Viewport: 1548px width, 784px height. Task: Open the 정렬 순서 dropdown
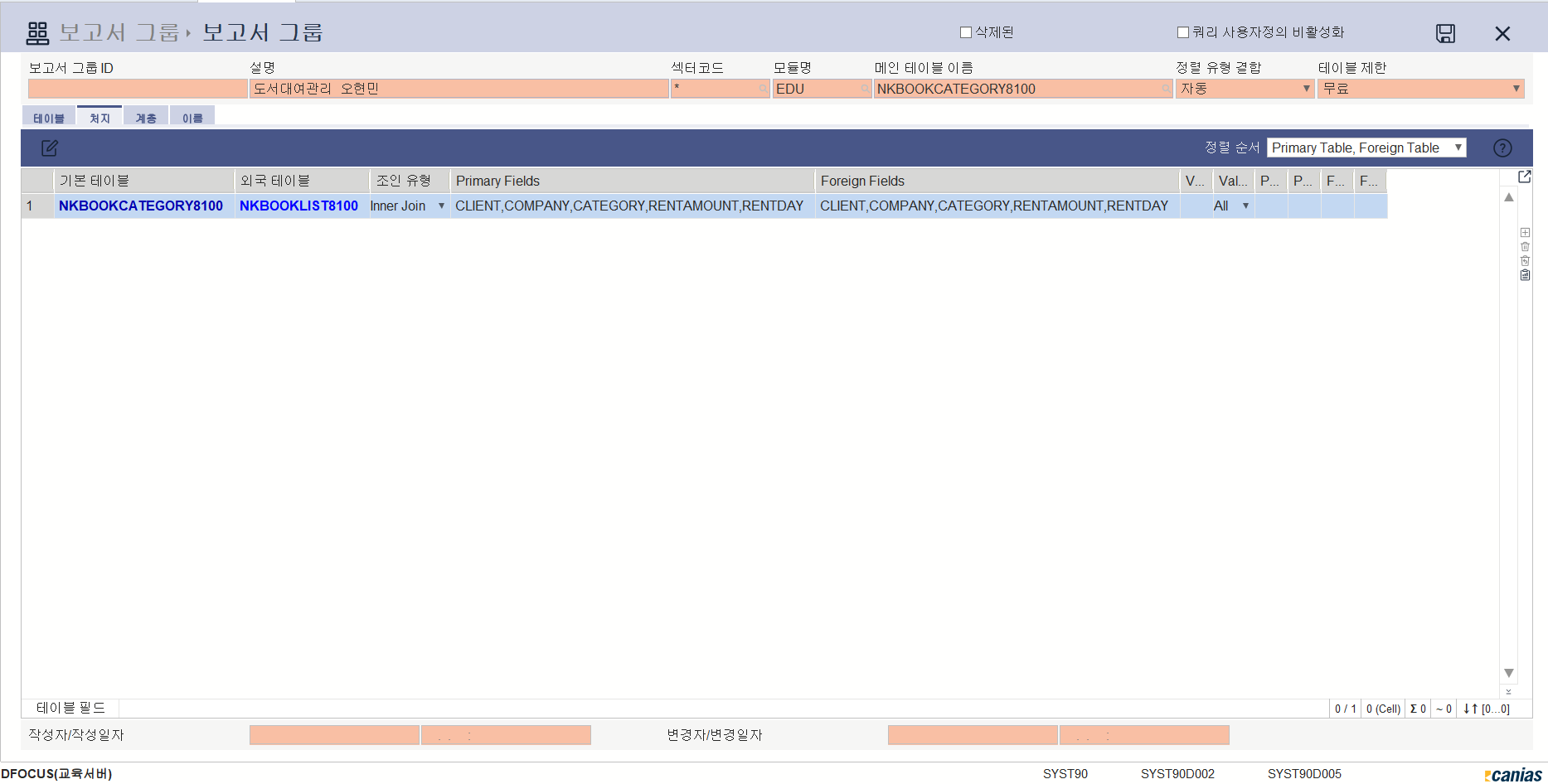(1366, 148)
